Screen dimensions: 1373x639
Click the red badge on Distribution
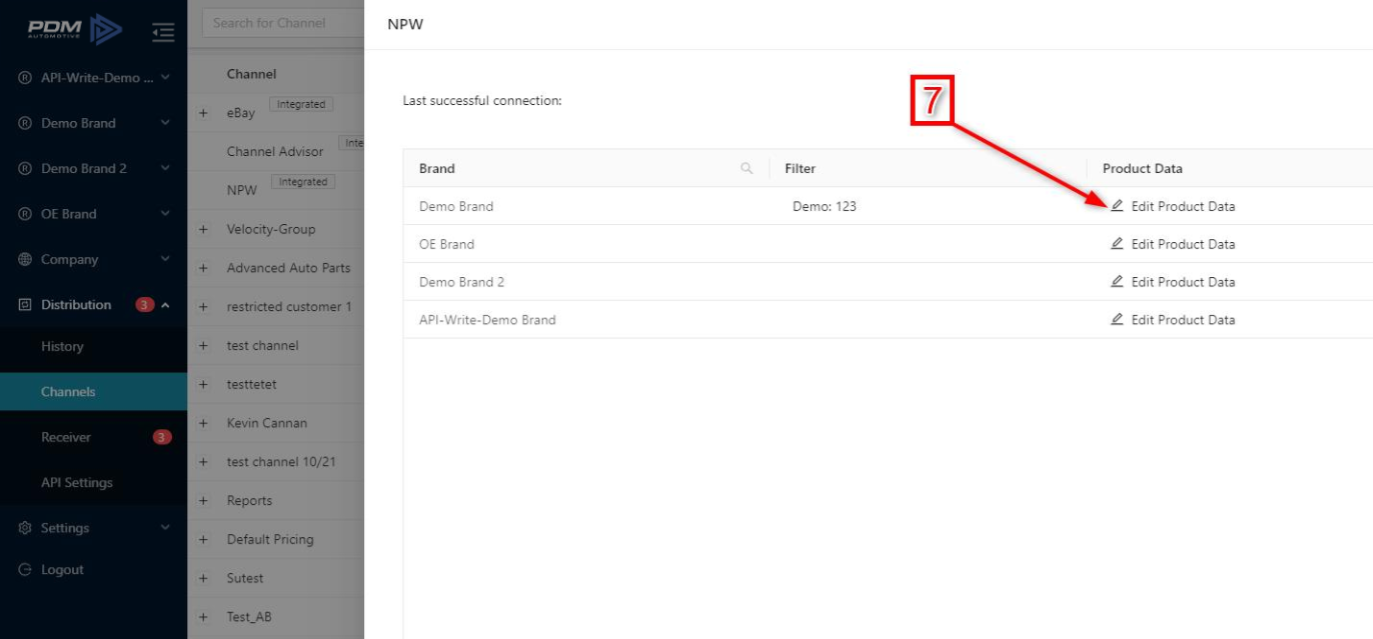(144, 305)
